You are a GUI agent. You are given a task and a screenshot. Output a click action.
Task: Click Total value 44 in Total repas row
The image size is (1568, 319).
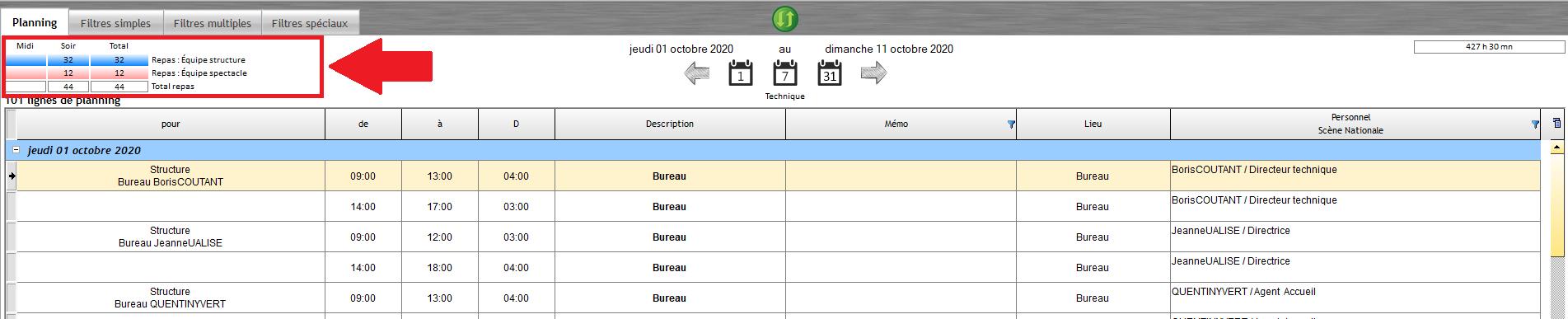pos(119,87)
